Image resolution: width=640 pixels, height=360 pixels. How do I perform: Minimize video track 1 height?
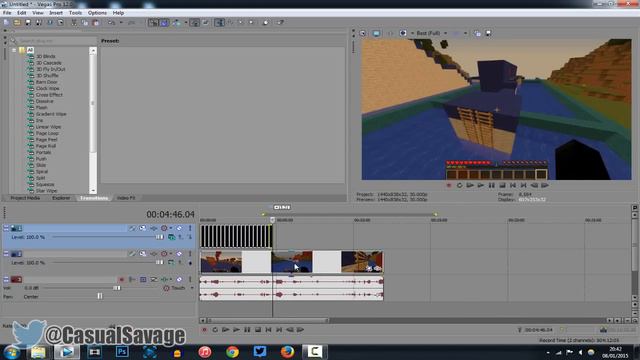[x=6, y=228]
